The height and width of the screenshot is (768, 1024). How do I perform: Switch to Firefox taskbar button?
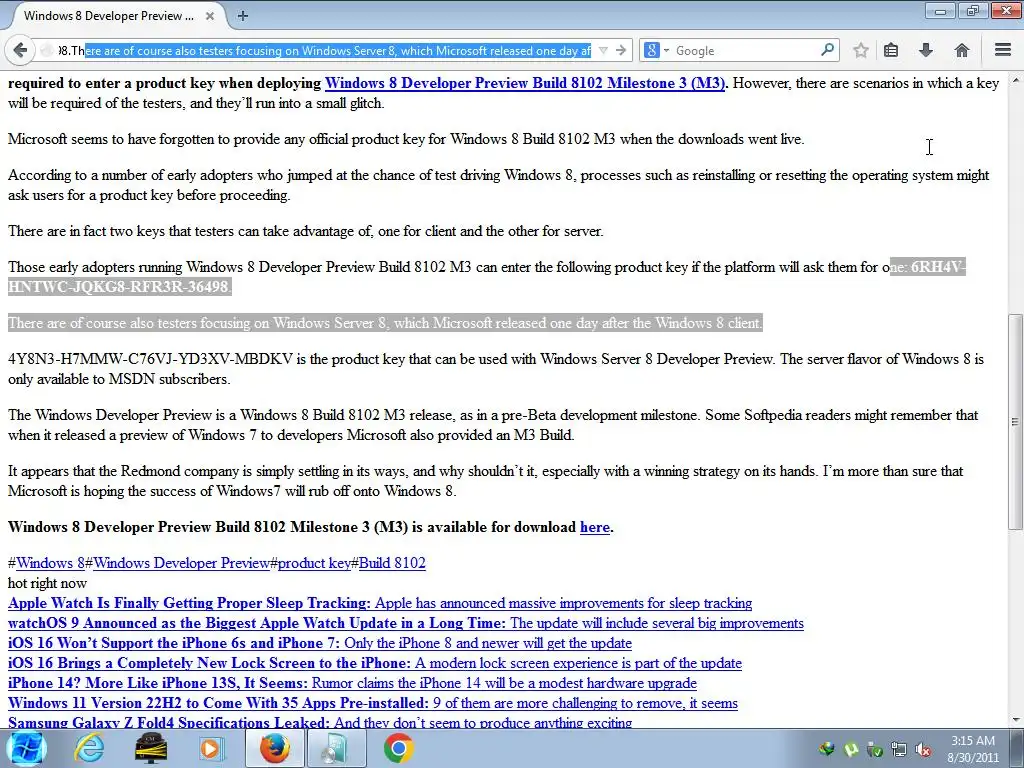[274, 748]
